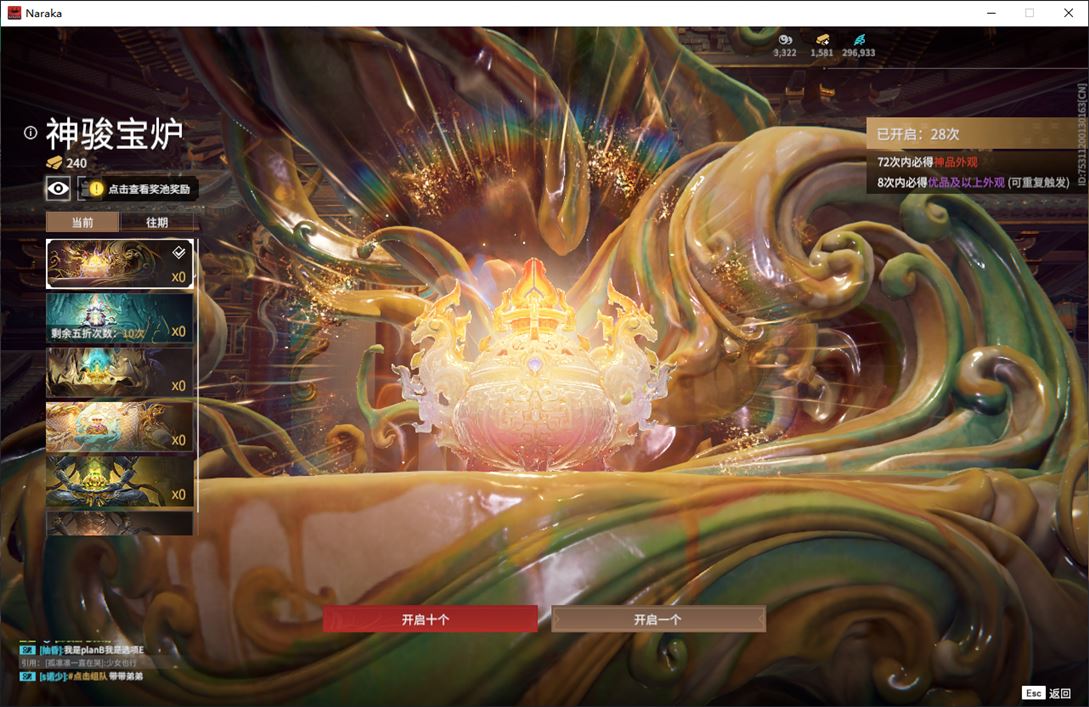Click the Esc 返回 button
Image resolution: width=1089 pixels, height=707 pixels.
tap(1047, 692)
